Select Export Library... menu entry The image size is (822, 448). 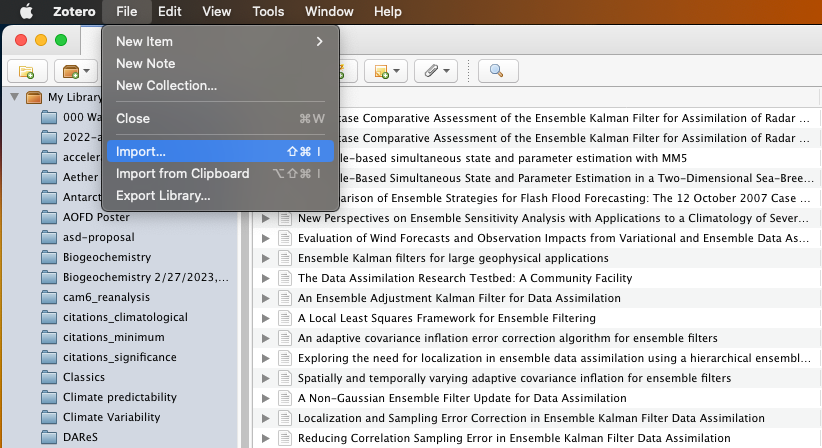click(x=163, y=195)
